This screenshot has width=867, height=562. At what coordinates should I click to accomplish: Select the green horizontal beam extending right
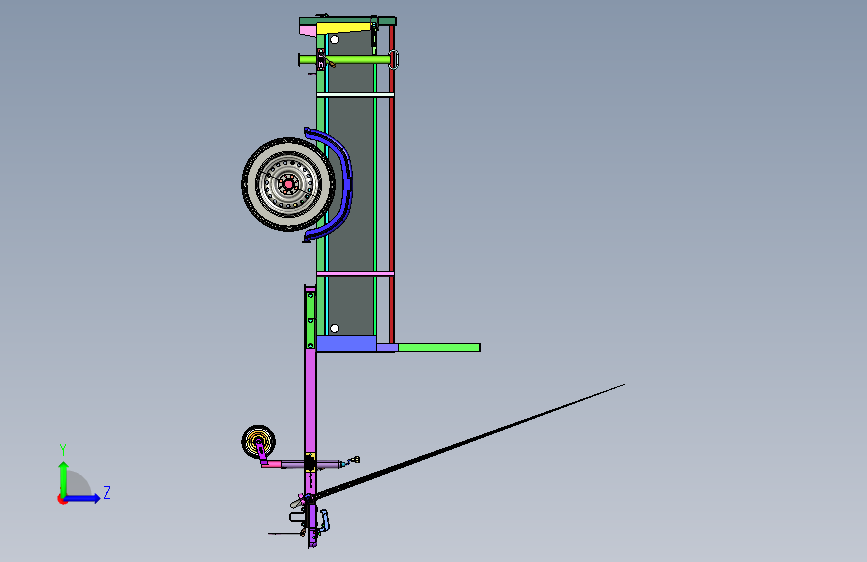point(439,347)
